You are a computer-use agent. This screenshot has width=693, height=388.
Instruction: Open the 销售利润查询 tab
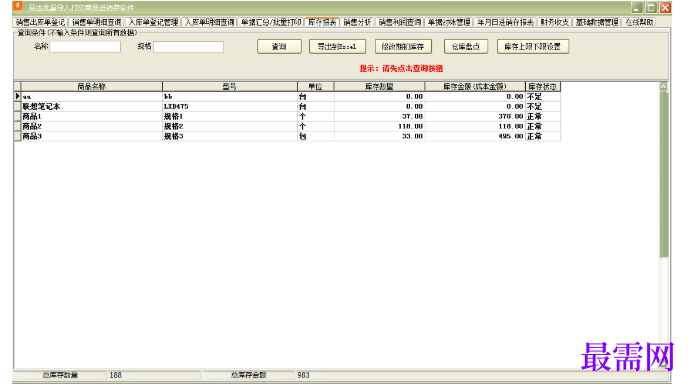pos(400,22)
